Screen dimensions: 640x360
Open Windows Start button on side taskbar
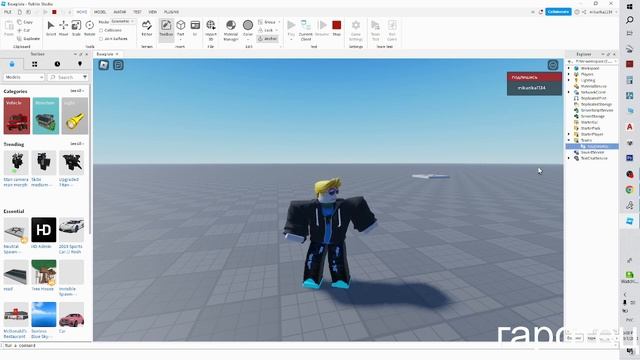629,6
